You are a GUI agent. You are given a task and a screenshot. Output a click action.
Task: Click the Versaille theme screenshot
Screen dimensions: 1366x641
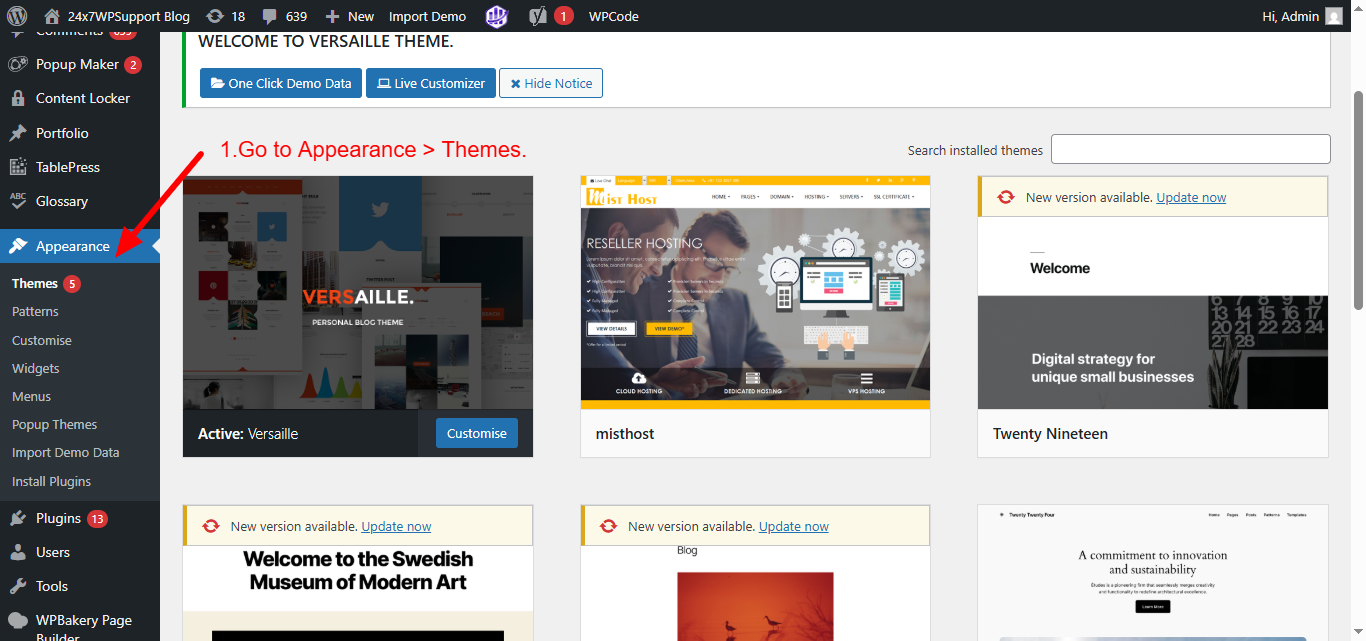coord(358,292)
